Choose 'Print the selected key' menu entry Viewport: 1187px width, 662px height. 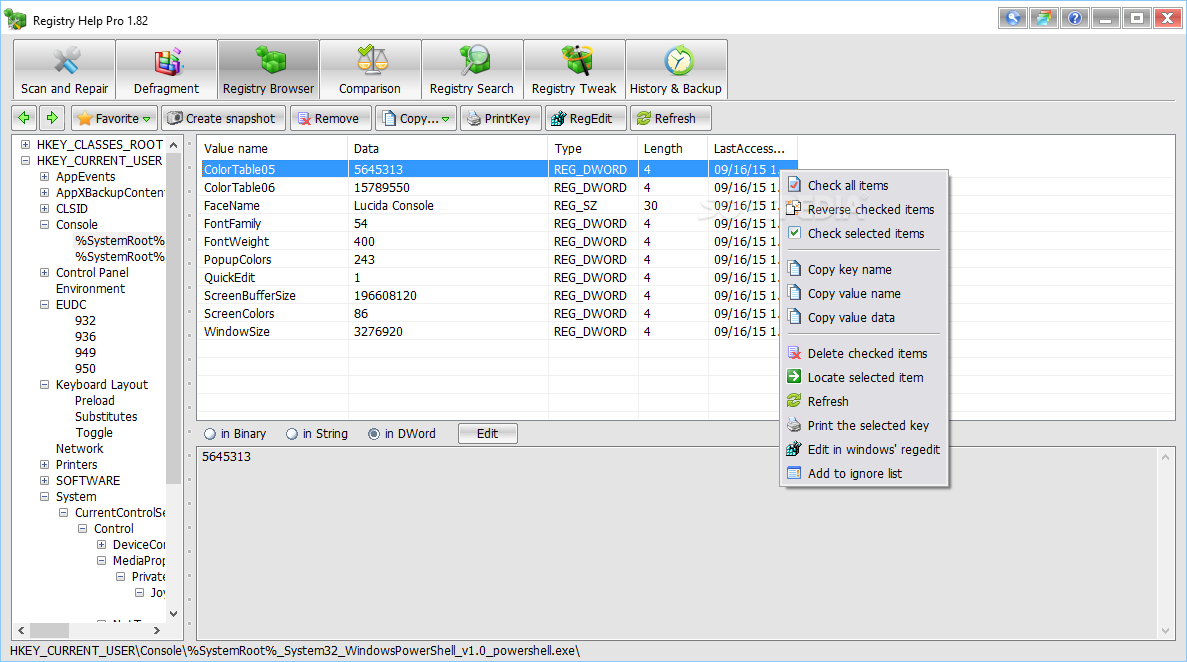pos(864,426)
